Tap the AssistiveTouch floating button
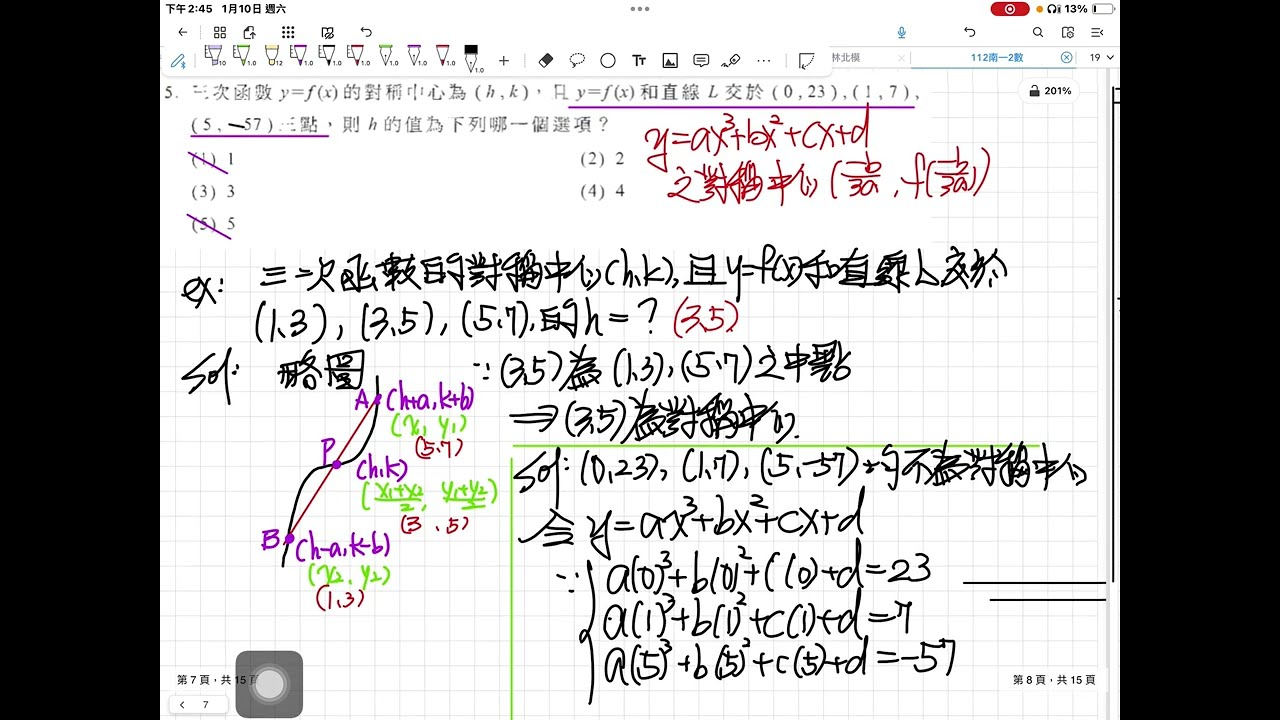The height and width of the screenshot is (720, 1280). pyautogui.click(x=269, y=684)
